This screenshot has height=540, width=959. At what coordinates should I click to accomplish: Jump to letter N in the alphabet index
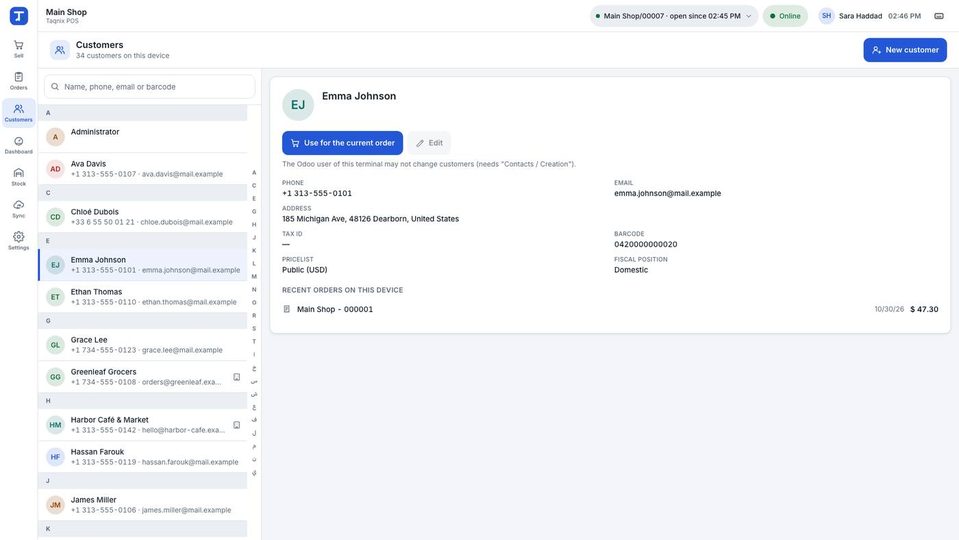pyautogui.click(x=254, y=289)
